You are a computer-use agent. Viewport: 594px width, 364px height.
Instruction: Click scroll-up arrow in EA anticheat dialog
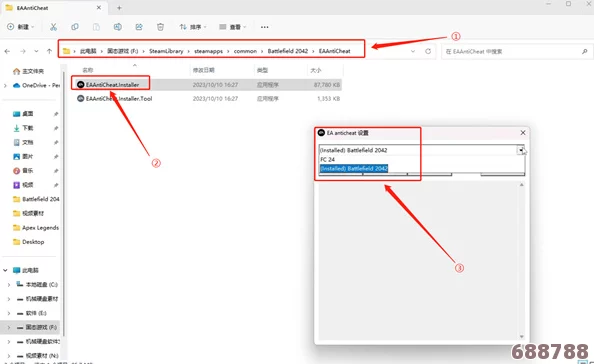522,185
